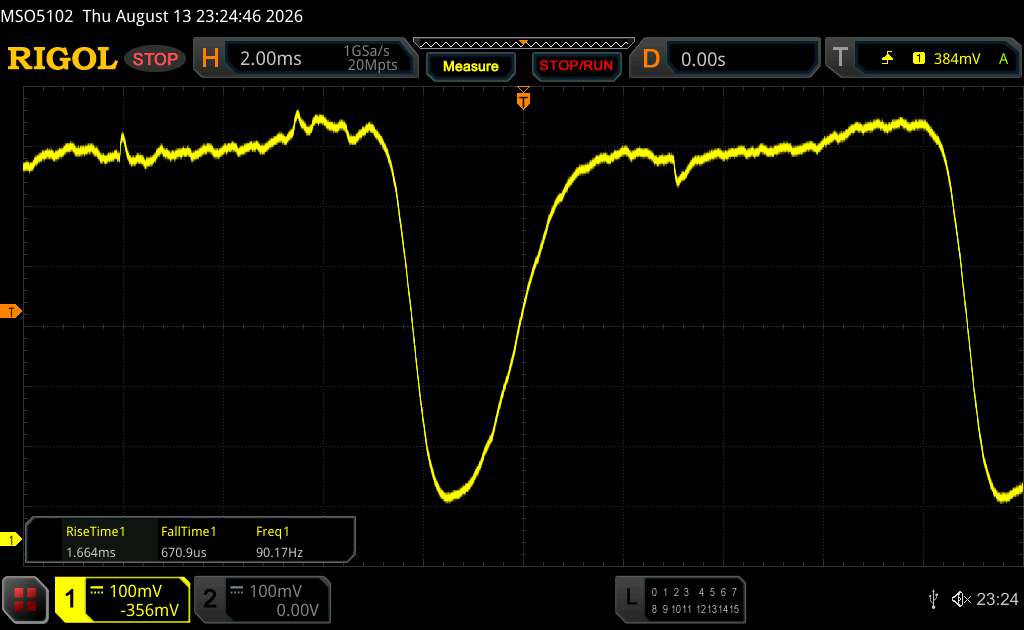Click the red STOP status badge
This screenshot has width=1024, height=630.
155,59
